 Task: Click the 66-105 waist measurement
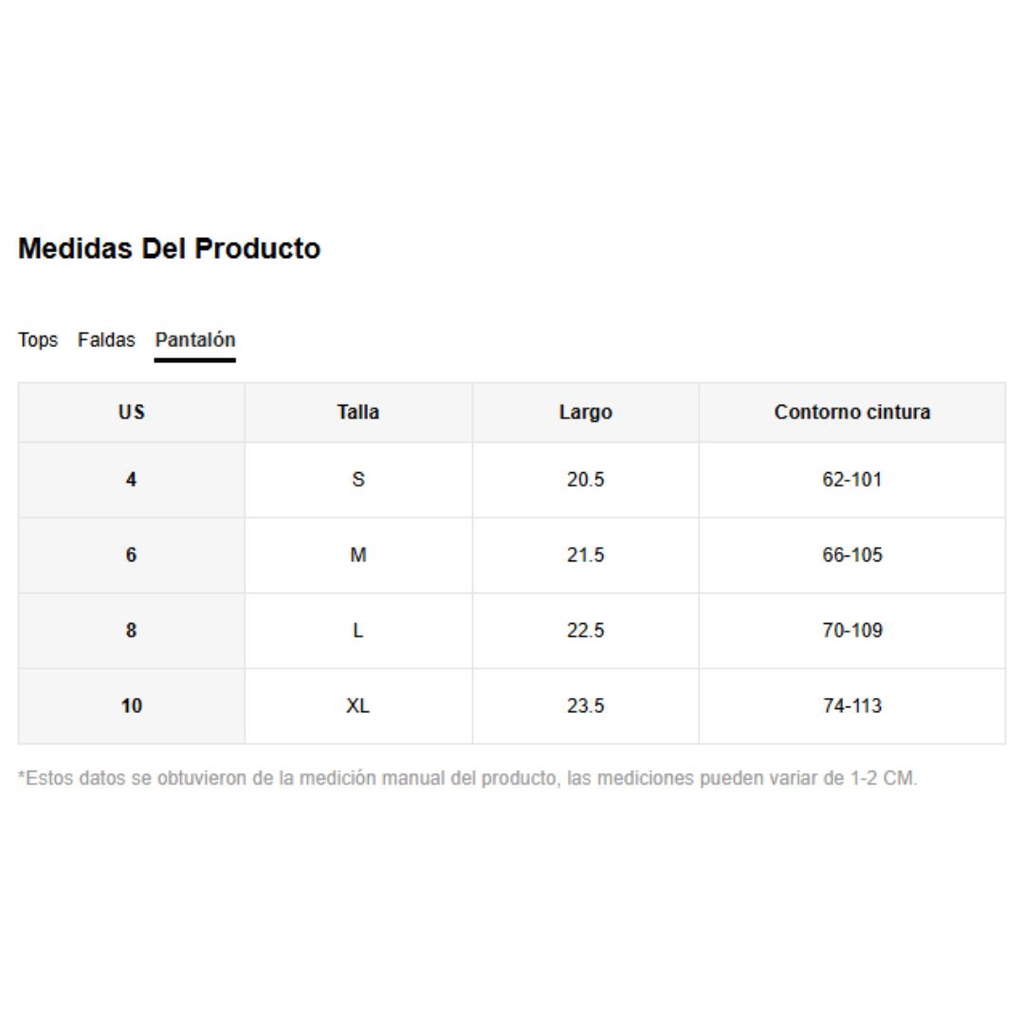pos(852,555)
